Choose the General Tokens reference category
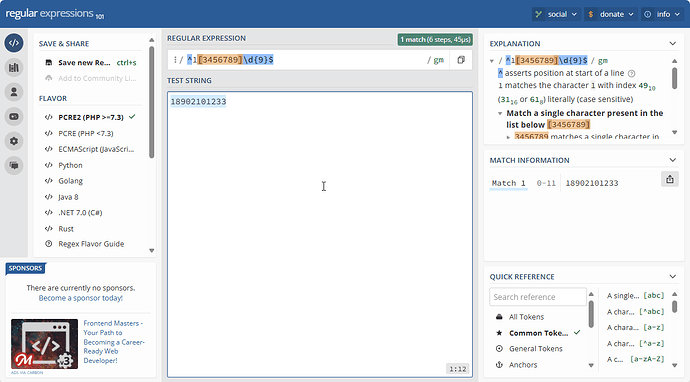 tap(536, 349)
